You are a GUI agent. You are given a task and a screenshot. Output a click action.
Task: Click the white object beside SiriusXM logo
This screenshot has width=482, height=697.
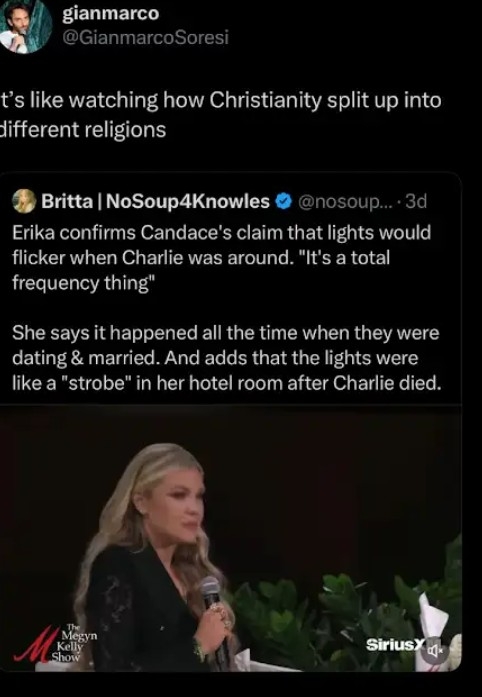tap(438, 627)
